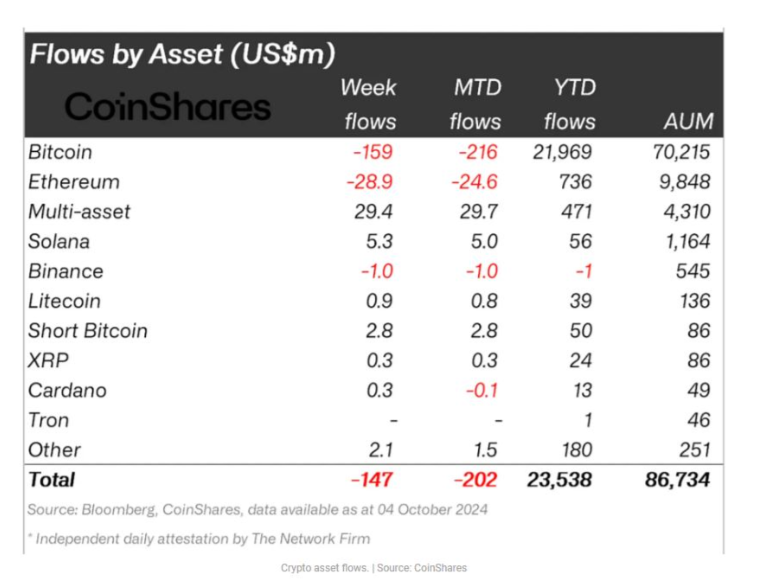Select the Multi-asset row label
Viewport: 764px width, 585px height.
pyautogui.click(x=79, y=212)
